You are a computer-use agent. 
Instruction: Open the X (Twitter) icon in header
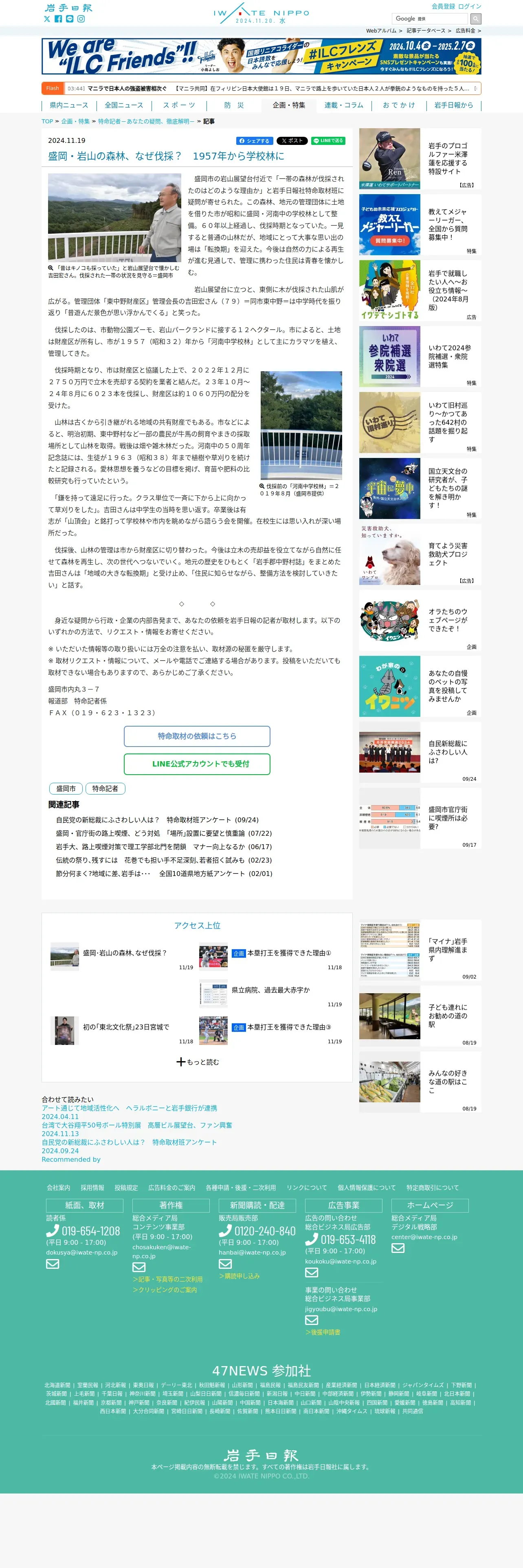48,19
